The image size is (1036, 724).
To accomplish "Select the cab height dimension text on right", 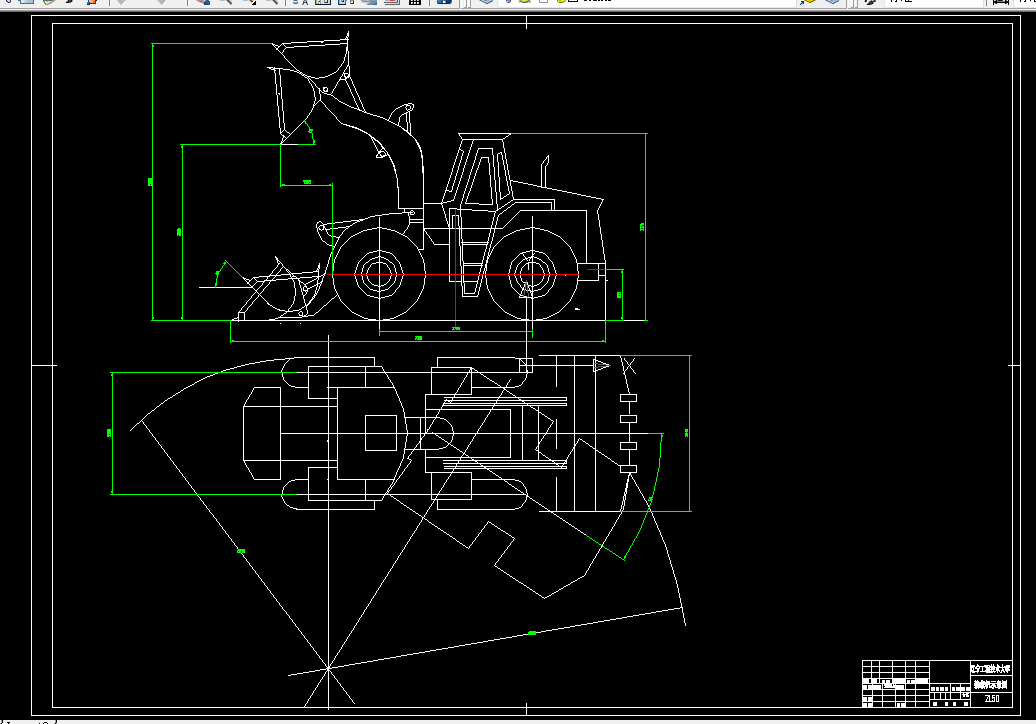I will pyautogui.click(x=642, y=227).
